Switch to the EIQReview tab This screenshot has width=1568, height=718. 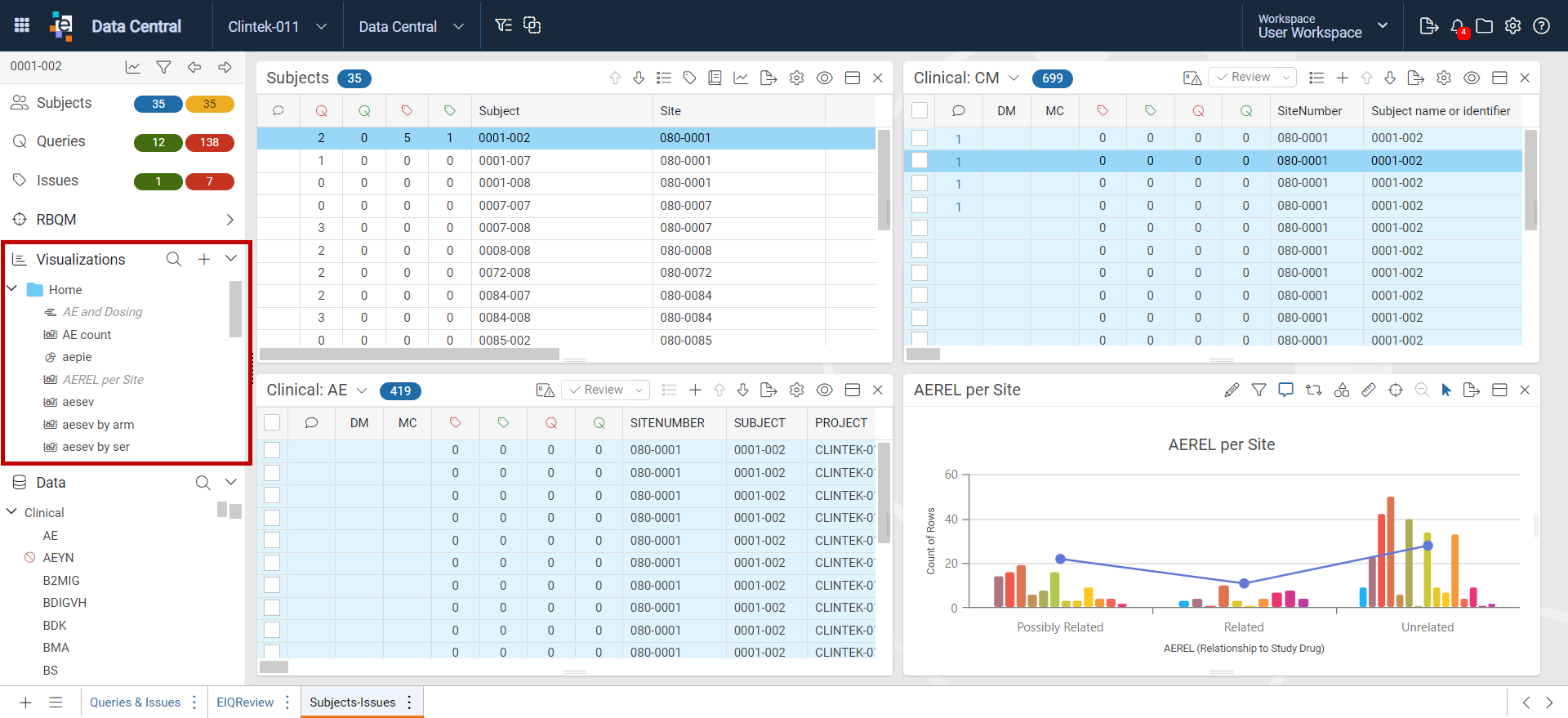tap(245, 702)
